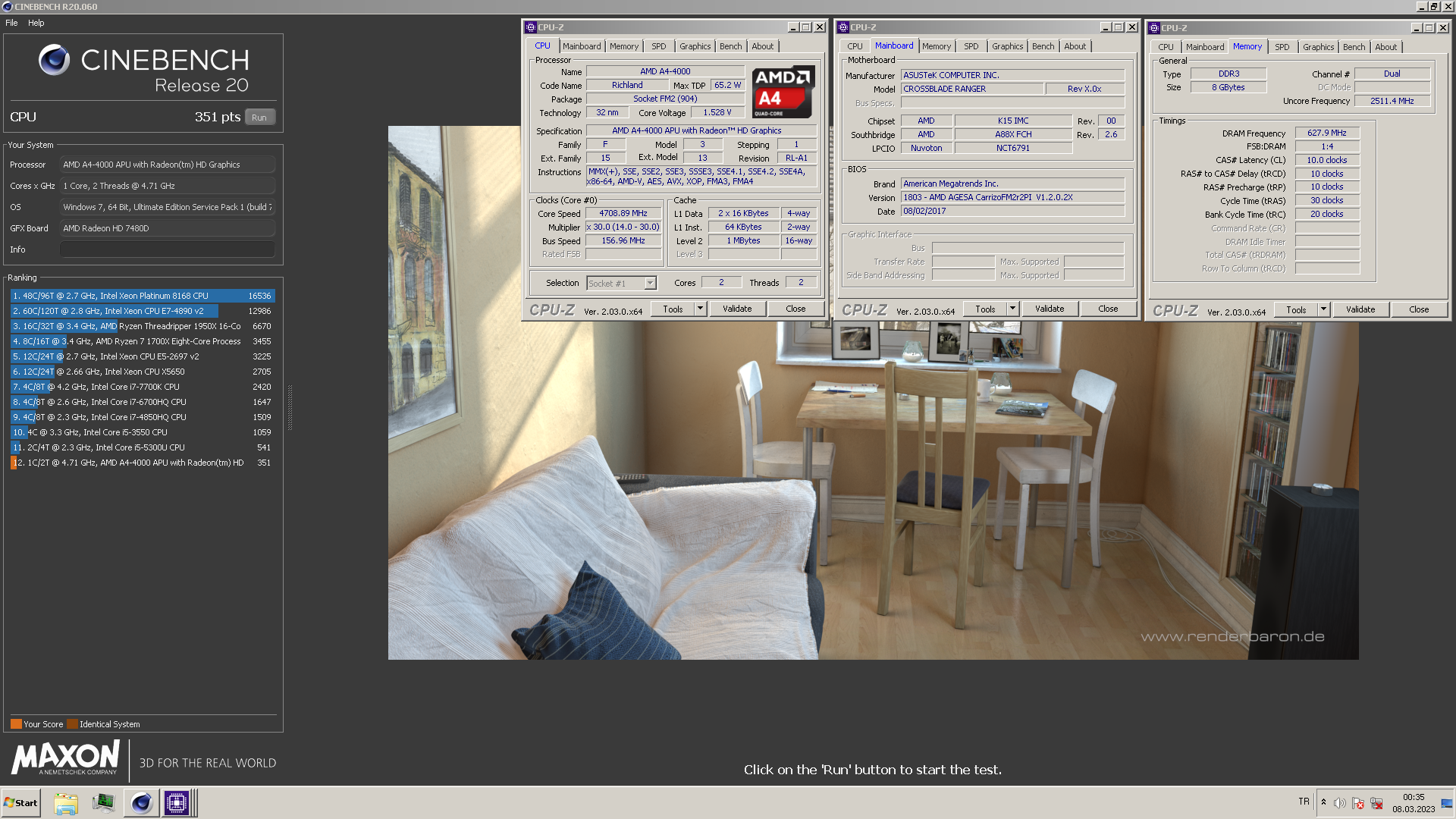
Task: Click Core Speed value 4708.89 MHz
Action: coord(623,214)
